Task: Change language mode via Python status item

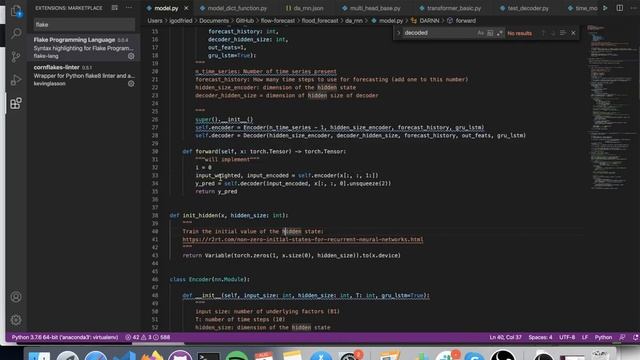Action: [x=603, y=338]
